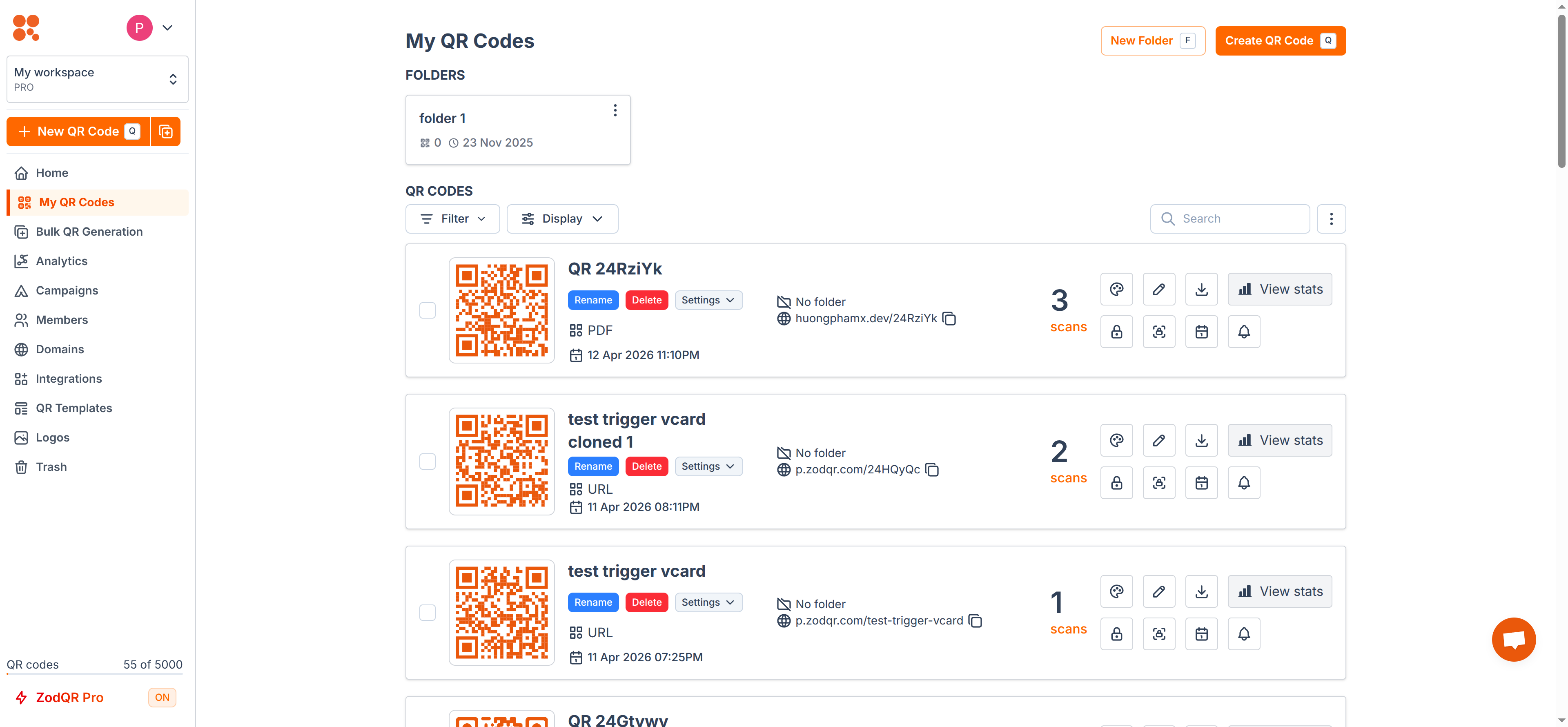Toggle ZodQR Pro ON switch
This screenshot has height=727, width=1568.
pos(162,698)
